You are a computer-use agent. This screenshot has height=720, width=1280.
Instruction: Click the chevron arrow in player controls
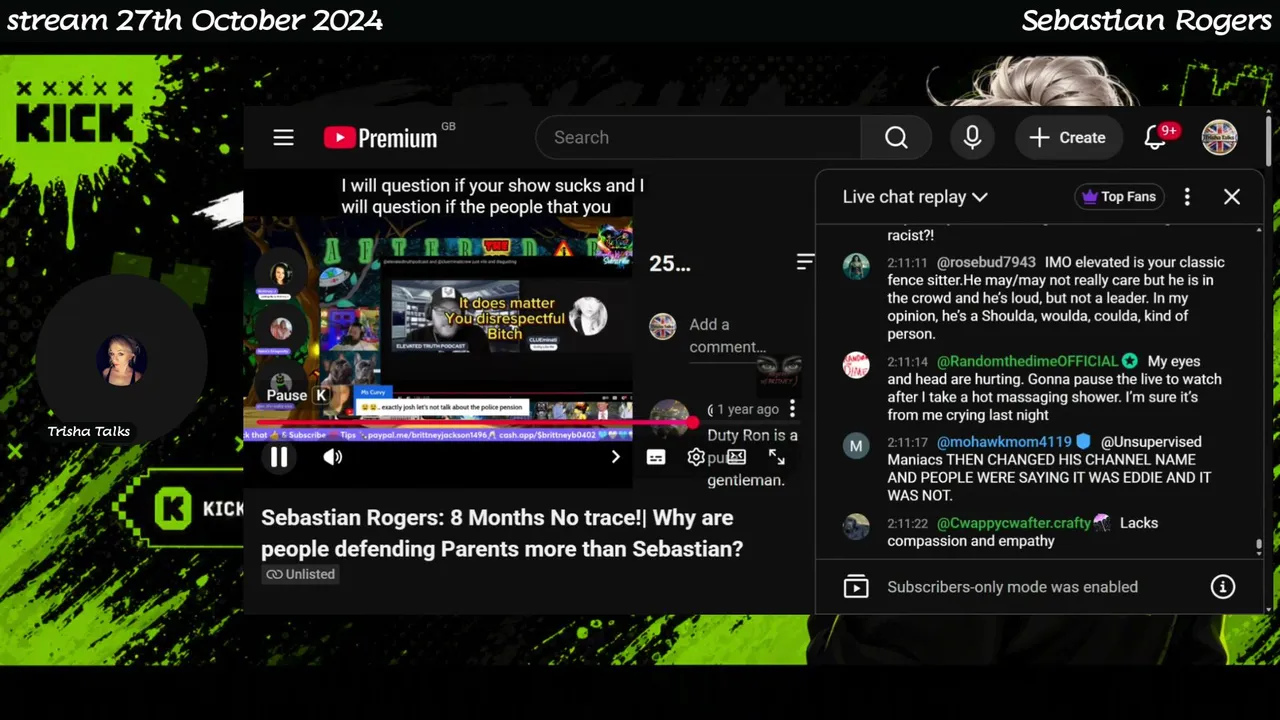(x=615, y=457)
